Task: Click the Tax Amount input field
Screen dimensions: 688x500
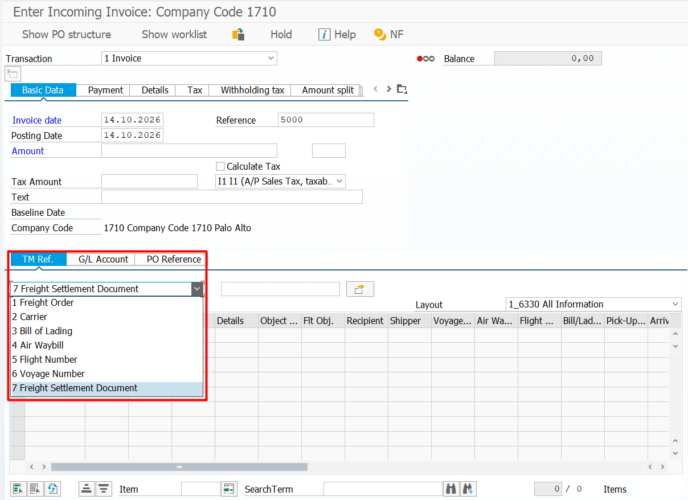Action: pos(149,181)
